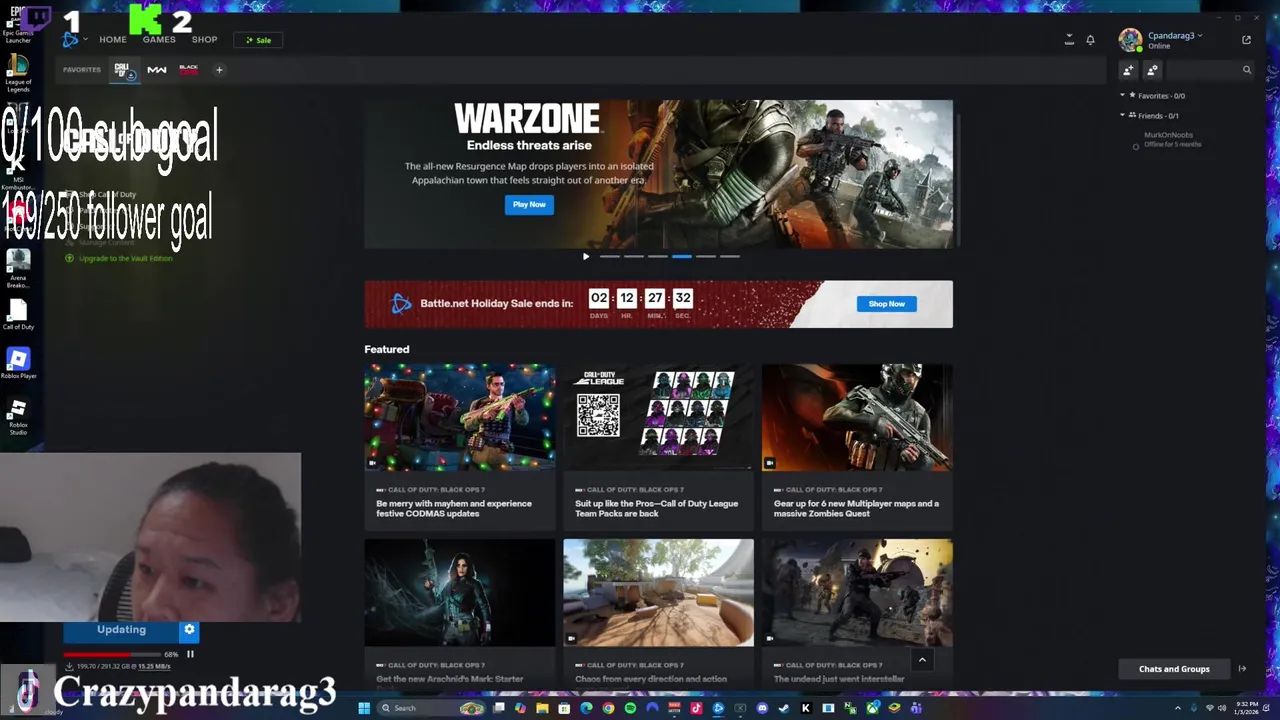Viewport: 1280px width, 720px height.
Task: Open Arena Breakout desktop shortcut
Action: 18,268
